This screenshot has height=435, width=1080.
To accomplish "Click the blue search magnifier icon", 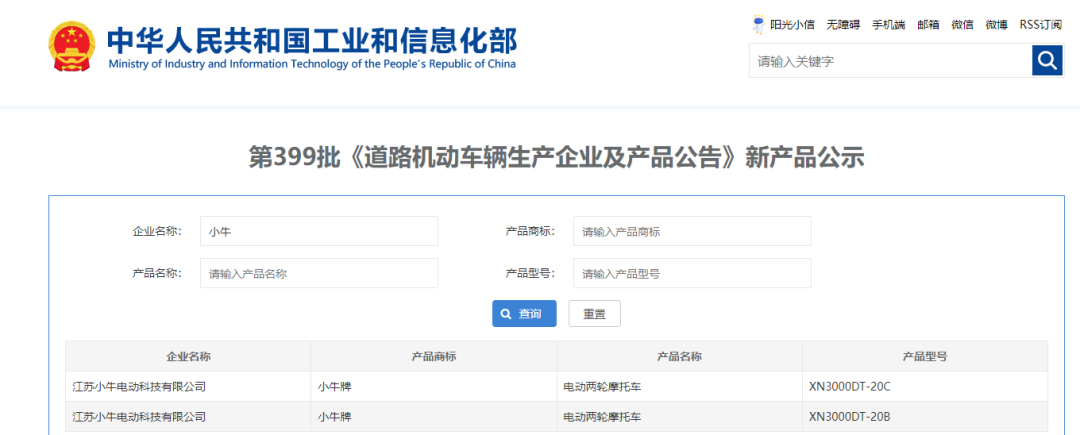I will 1047,61.
